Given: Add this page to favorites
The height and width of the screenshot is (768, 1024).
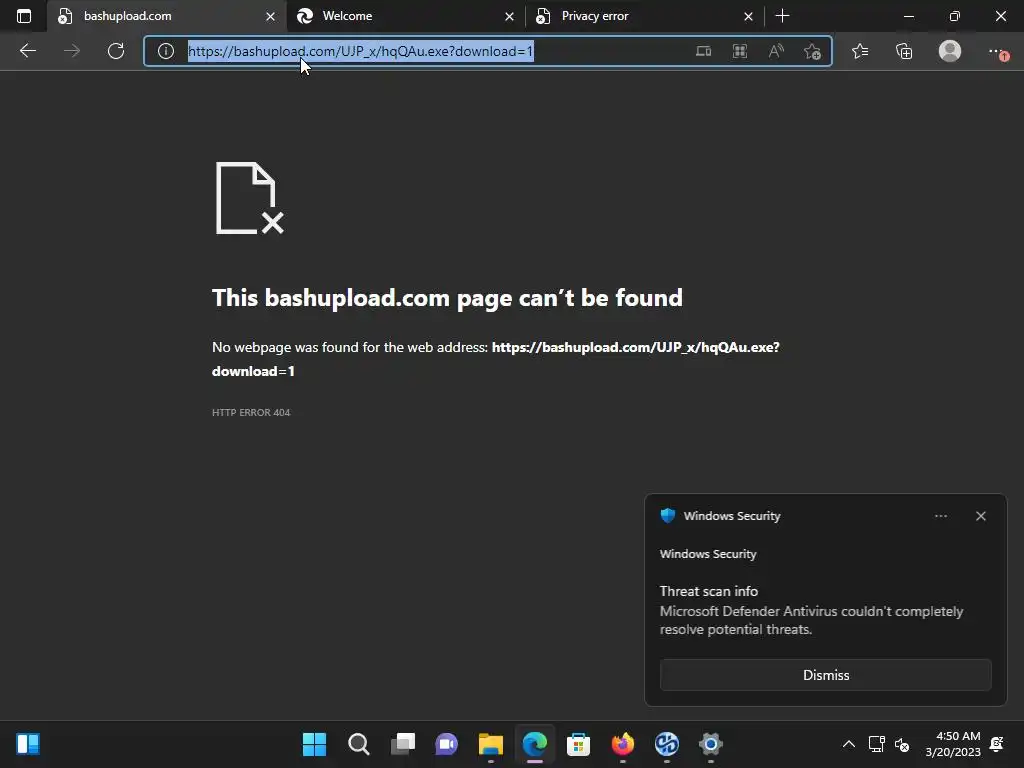Looking at the screenshot, I should [x=812, y=51].
